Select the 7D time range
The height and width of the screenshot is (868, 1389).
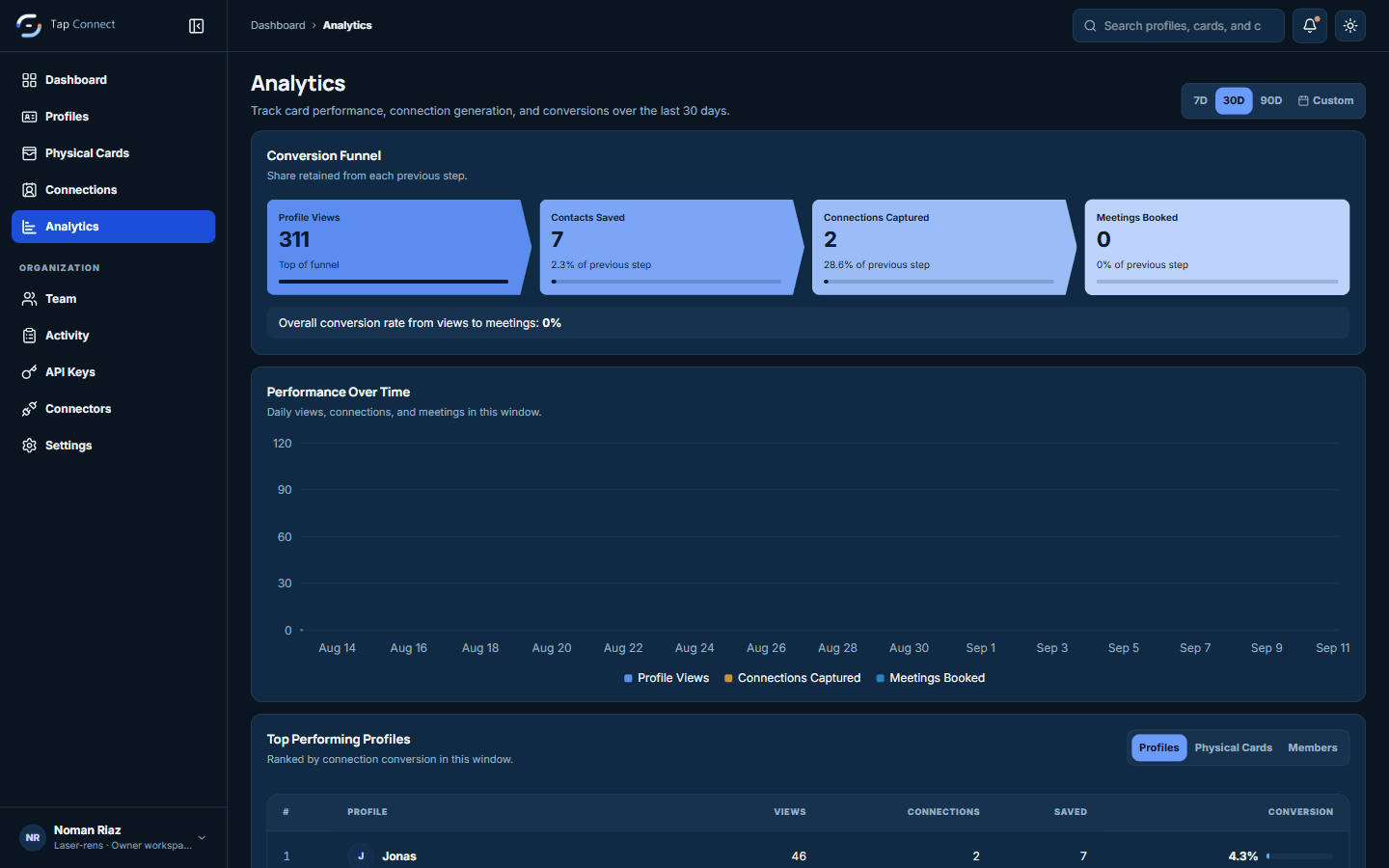point(1200,100)
